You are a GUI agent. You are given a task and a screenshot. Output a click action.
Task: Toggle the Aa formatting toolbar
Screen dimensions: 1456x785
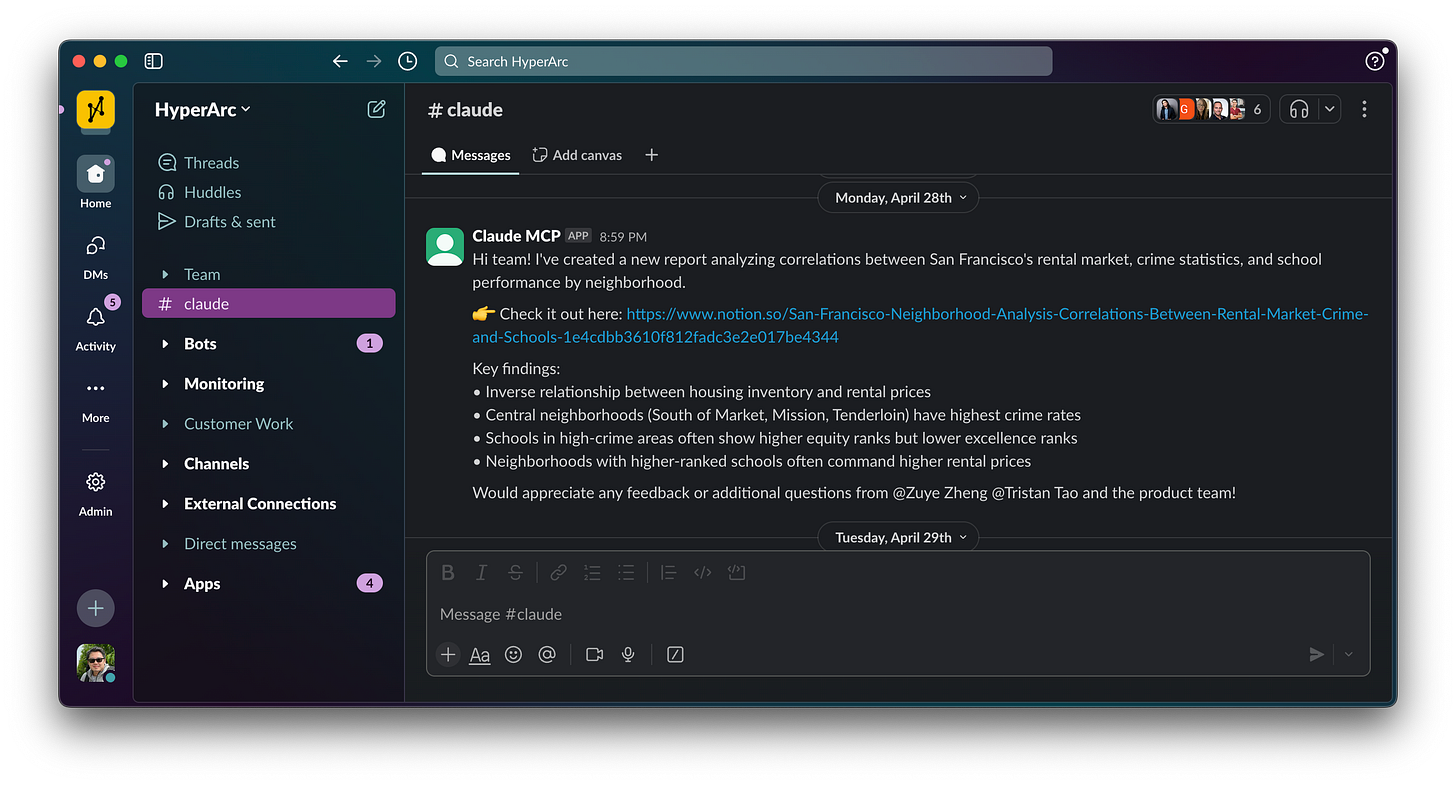tap(480, 655)
